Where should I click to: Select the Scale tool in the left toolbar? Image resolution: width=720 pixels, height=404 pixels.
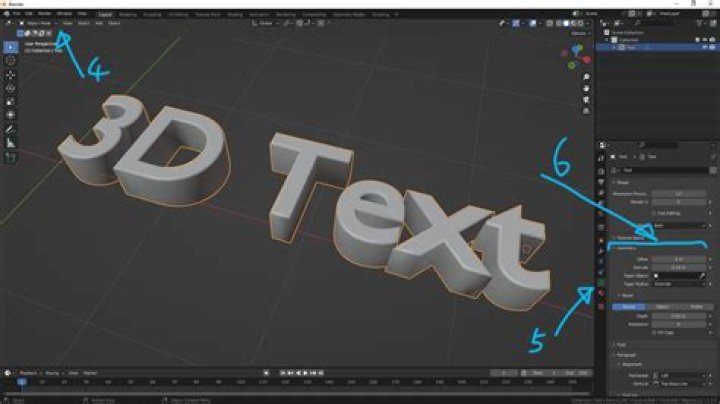(x=11, y=101)
